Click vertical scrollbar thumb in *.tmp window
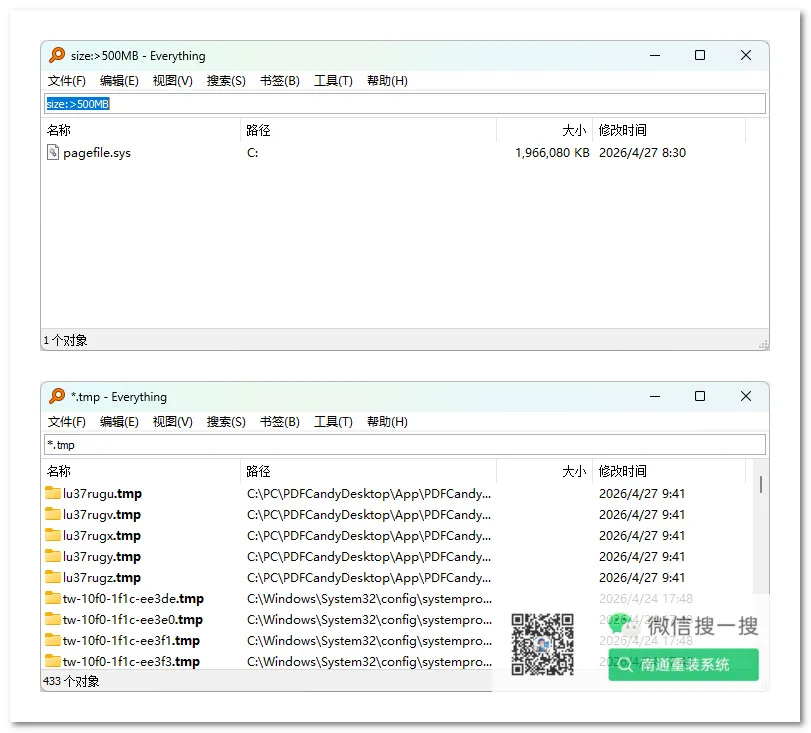811x733 pixels. coord(760,484)
